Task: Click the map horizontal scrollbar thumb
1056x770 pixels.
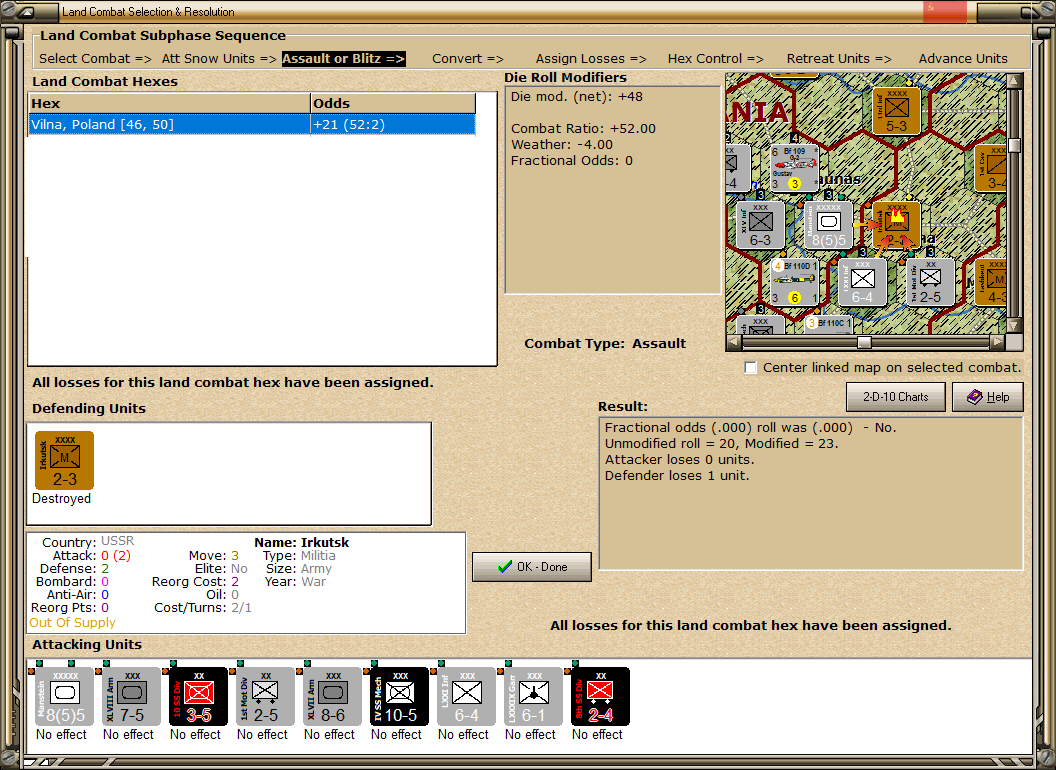Action: 864,342
